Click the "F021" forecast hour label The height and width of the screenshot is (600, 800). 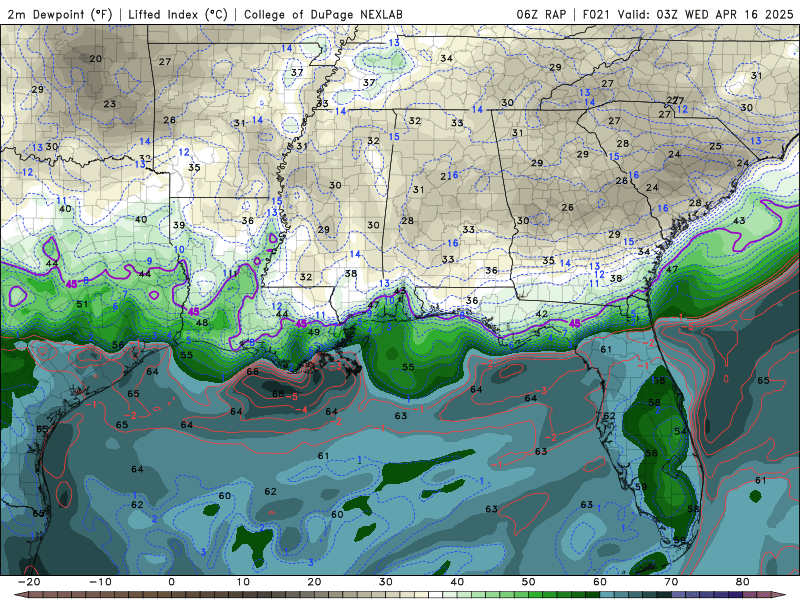(x=597, y=14)
